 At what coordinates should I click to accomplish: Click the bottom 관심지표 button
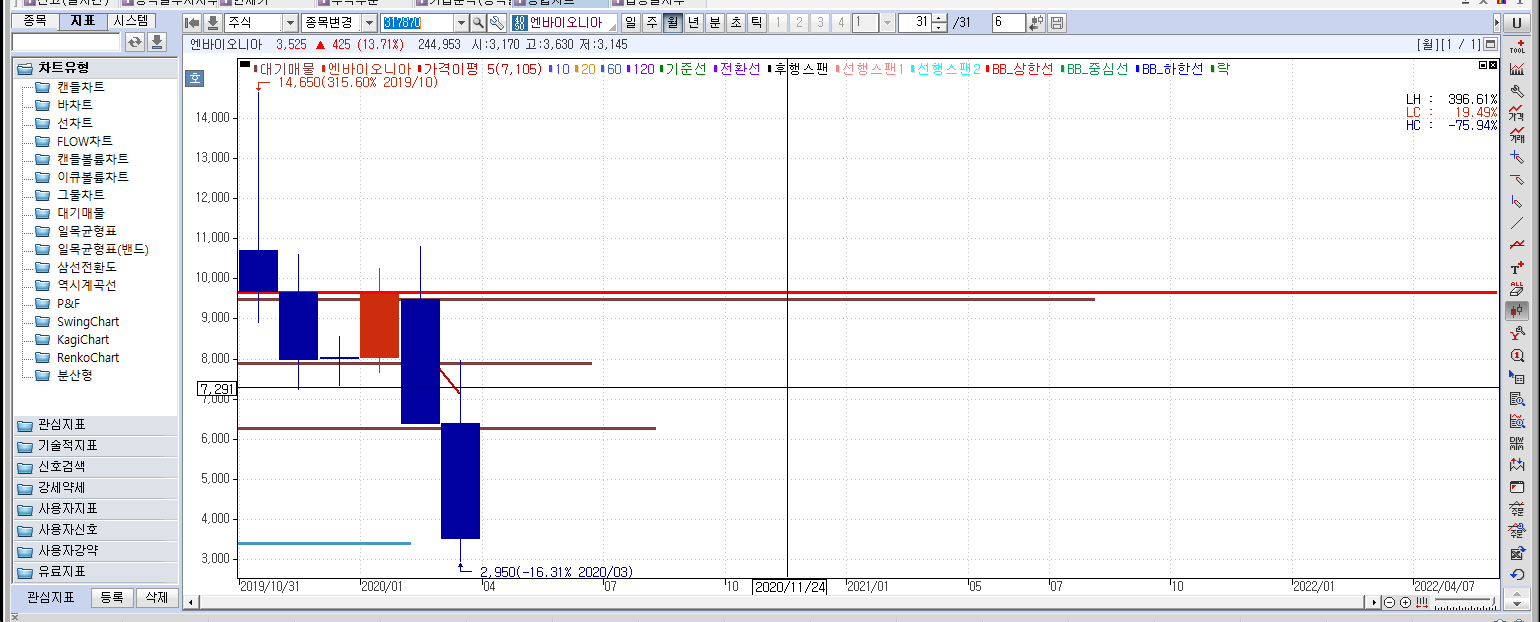pyautogui.click(x=50, y=598)
